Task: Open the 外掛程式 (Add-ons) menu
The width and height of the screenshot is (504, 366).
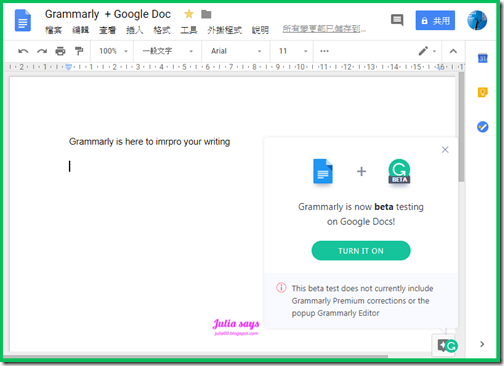Action: coord(224,30)
